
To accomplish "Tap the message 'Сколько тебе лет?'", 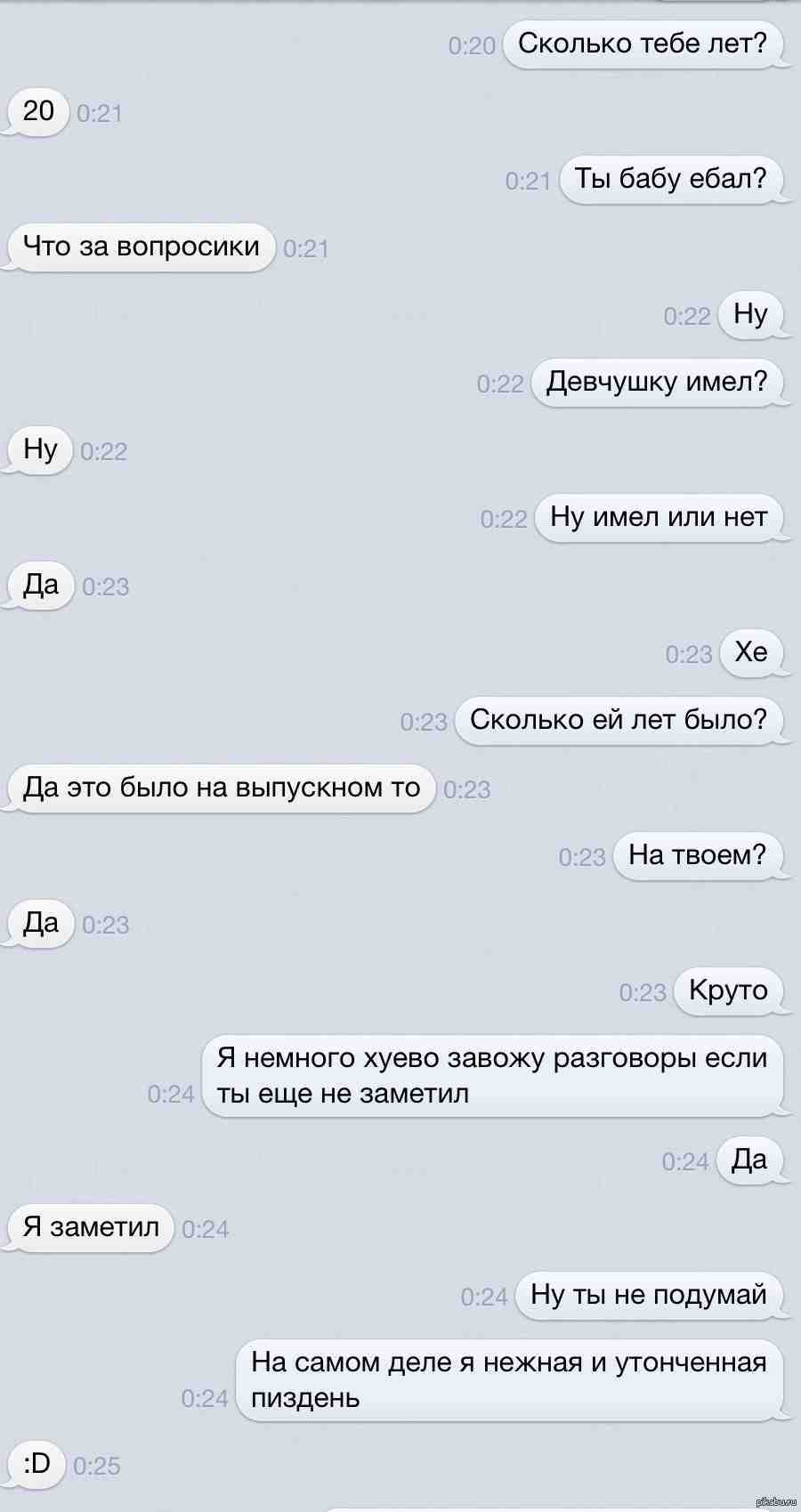I will (643, 44).
